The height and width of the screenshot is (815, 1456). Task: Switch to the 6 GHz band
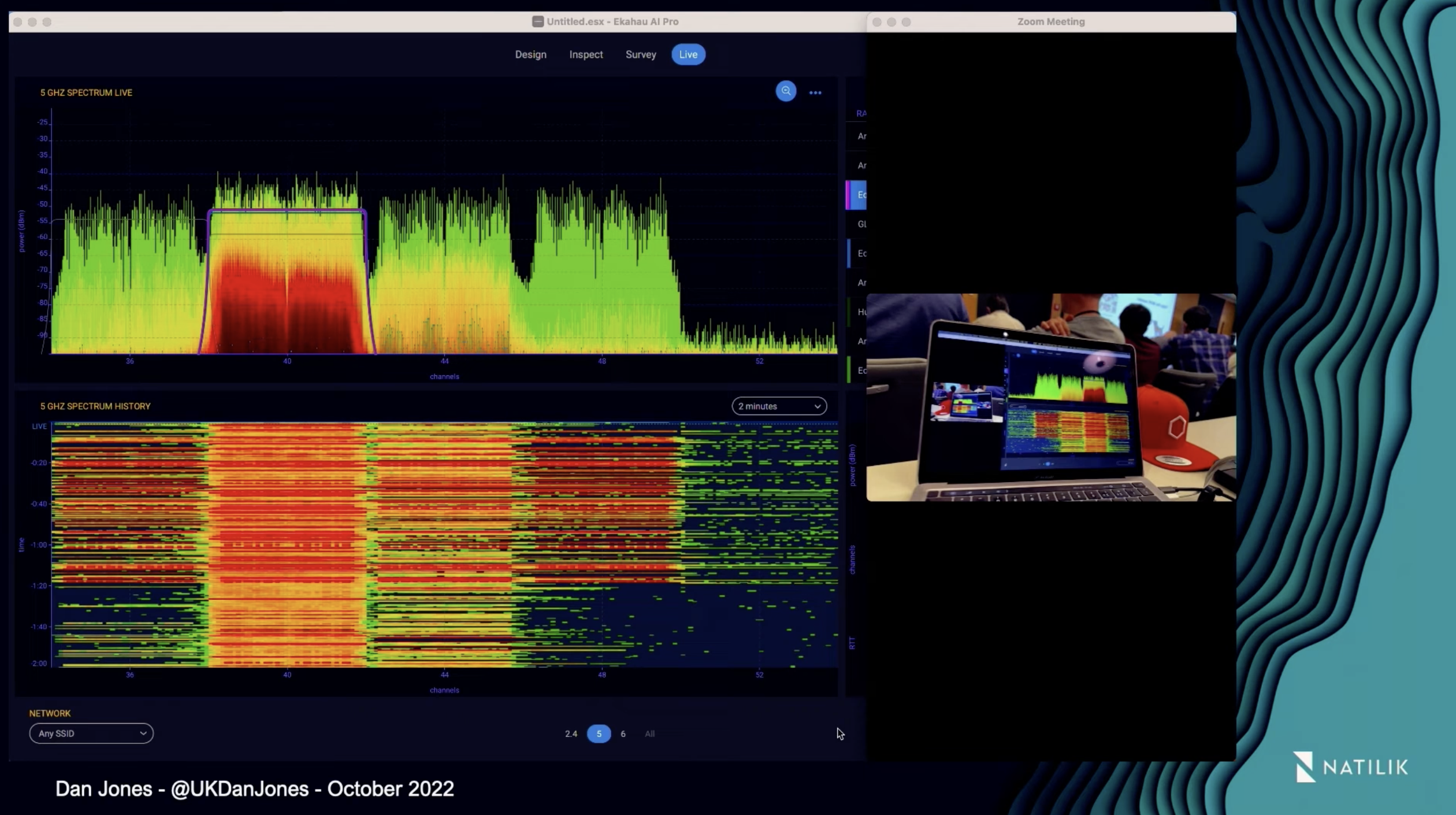[x=623, y=733]
